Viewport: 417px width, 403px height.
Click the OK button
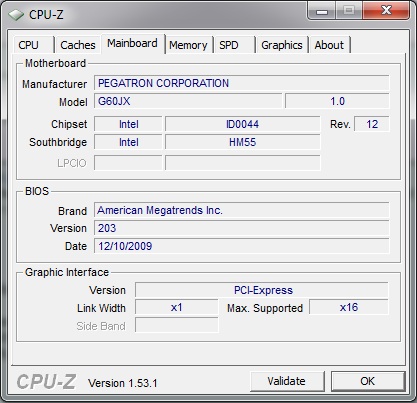tap(368, 381)
